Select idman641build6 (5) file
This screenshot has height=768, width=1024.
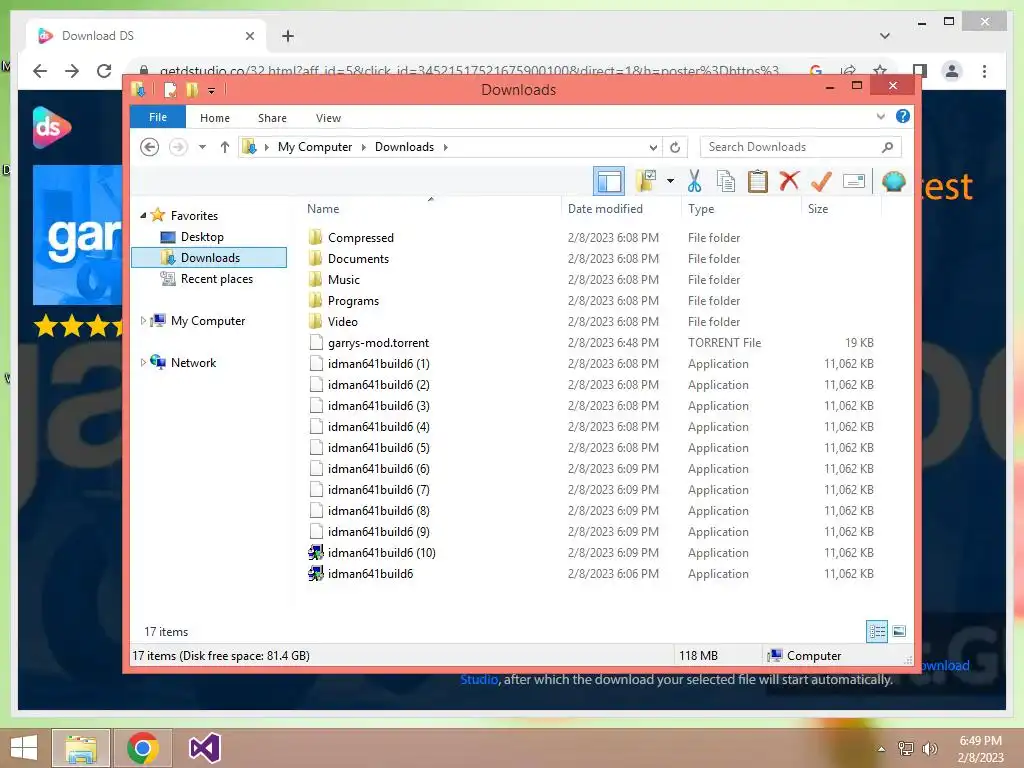[378, 448]
